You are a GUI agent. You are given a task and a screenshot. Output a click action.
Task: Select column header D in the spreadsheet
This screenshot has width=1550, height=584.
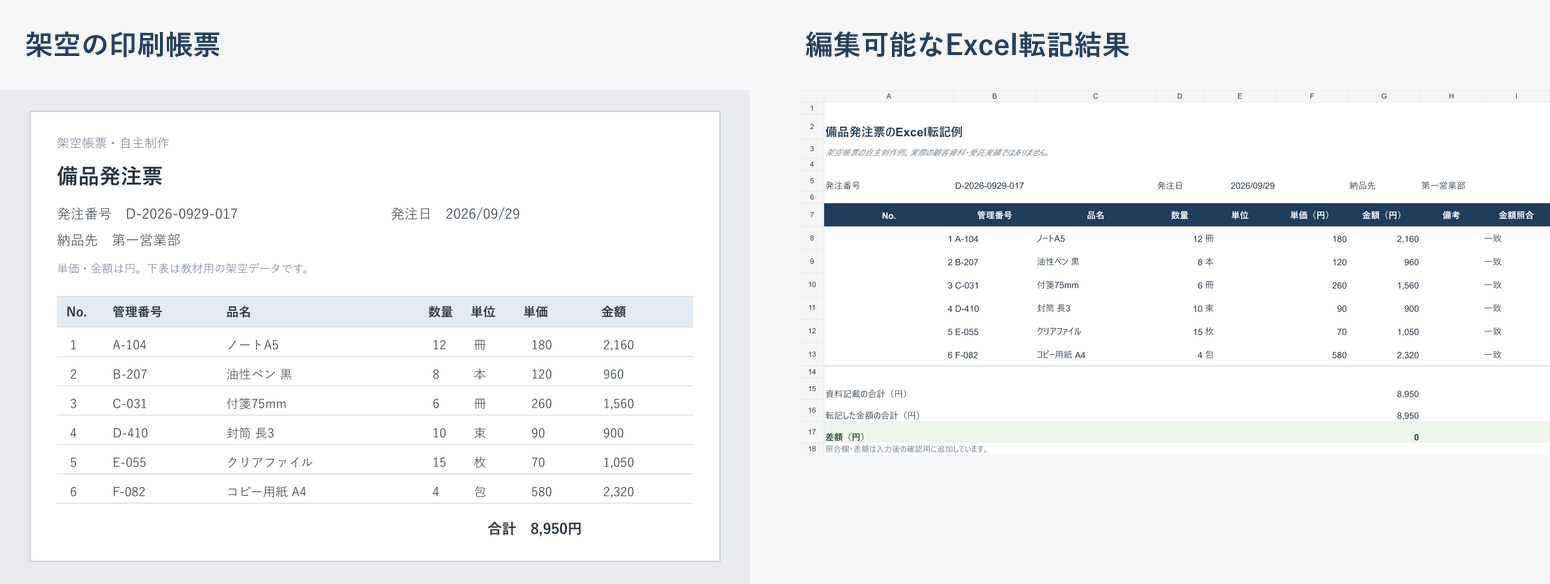(x=1180, y=97)
